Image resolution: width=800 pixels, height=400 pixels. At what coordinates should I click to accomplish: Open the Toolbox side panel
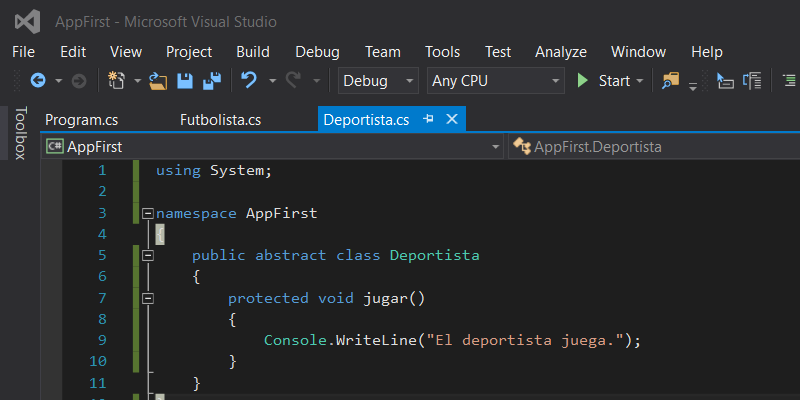coord(20,133)
